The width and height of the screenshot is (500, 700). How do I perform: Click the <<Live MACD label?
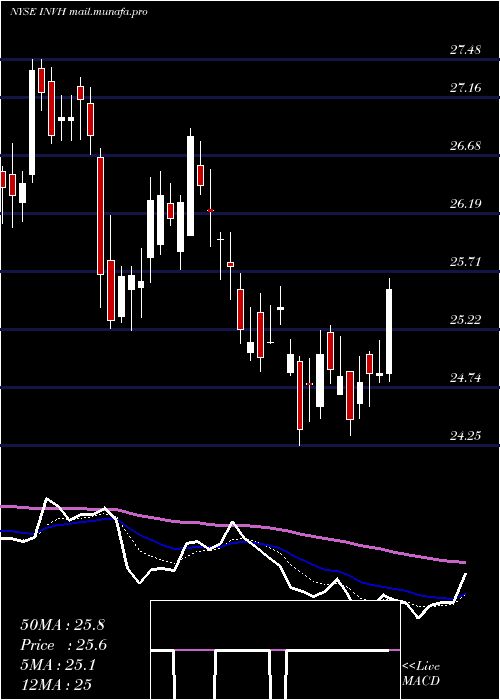[x=421, y=673]
